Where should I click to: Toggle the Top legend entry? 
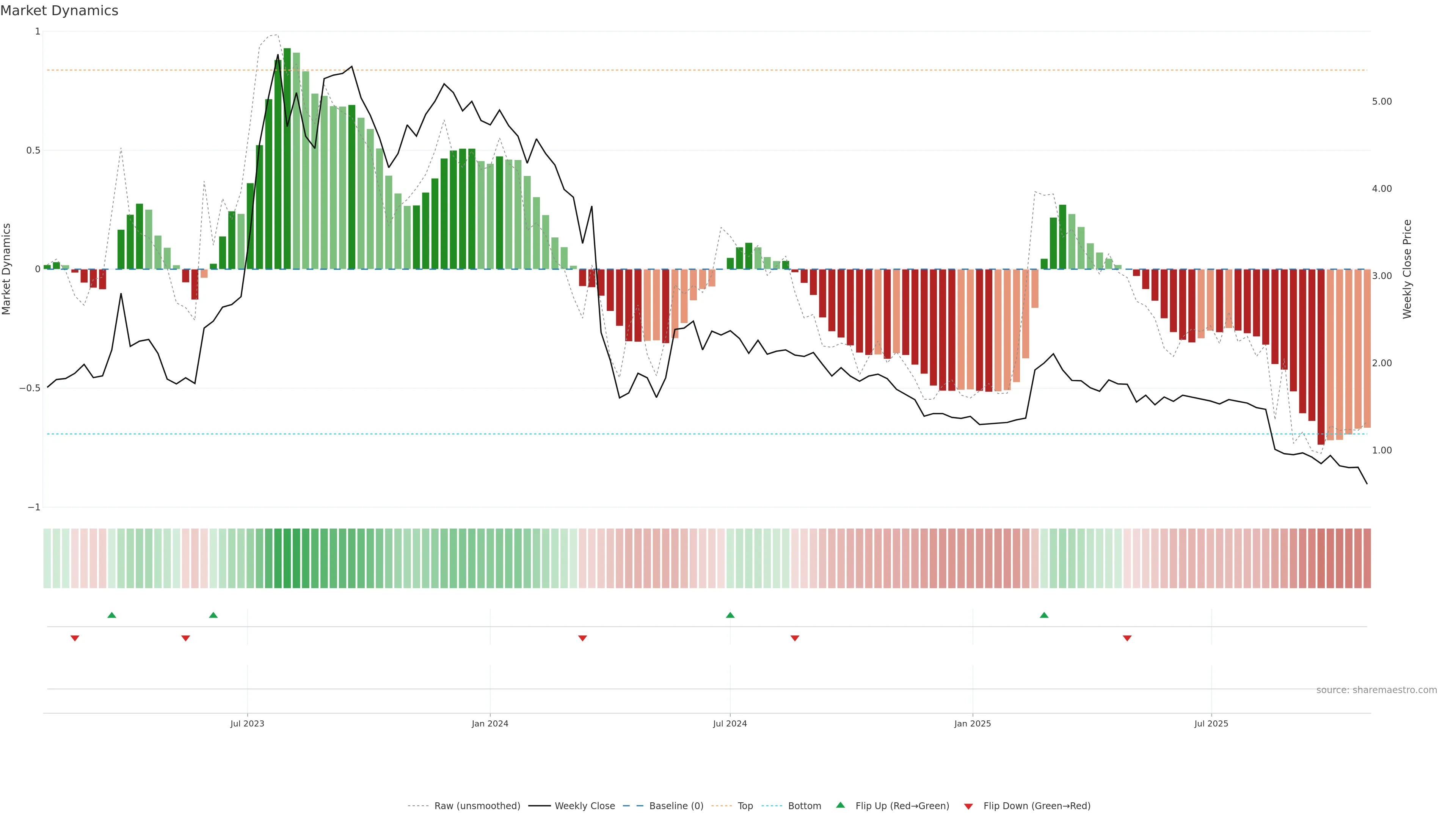click(745, 806)
